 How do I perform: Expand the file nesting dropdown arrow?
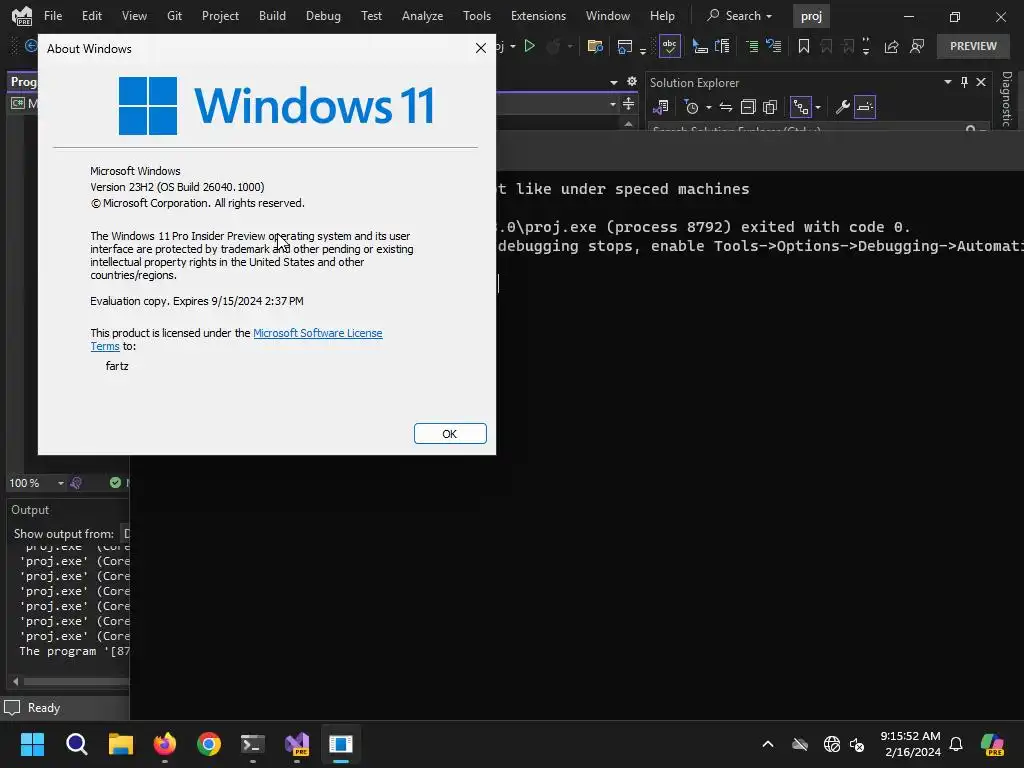coord(818,108)
